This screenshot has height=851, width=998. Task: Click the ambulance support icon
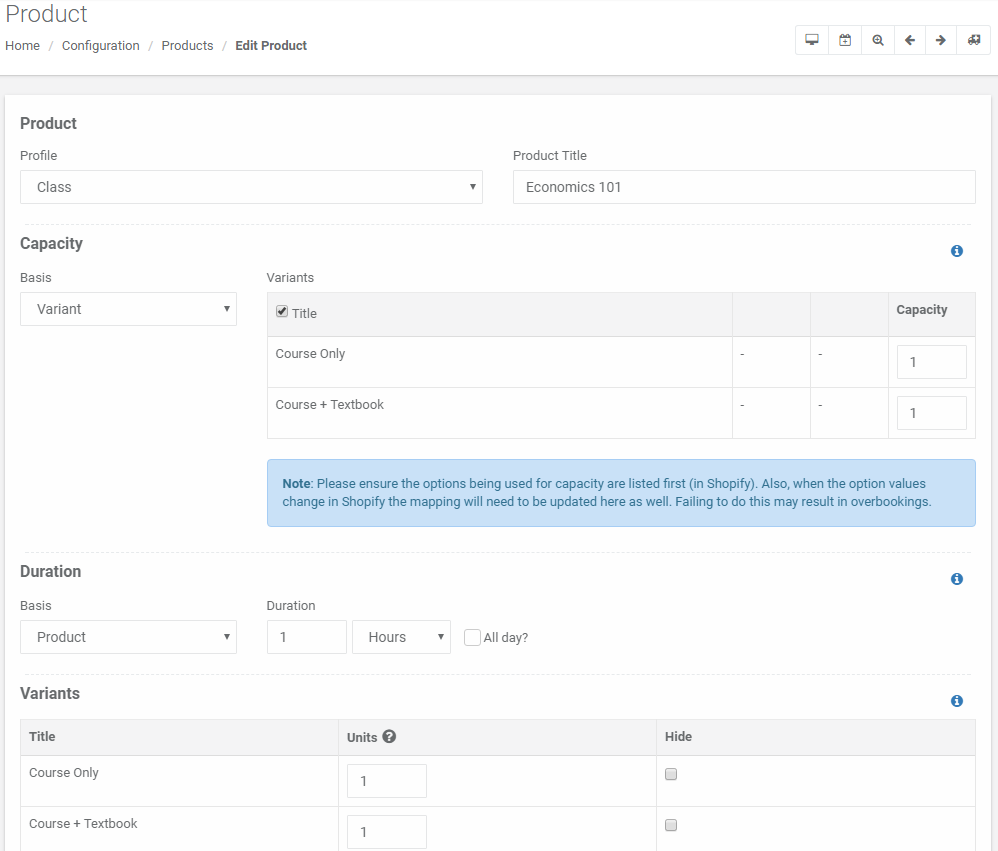pyautogui.click(x=974, y=40)
